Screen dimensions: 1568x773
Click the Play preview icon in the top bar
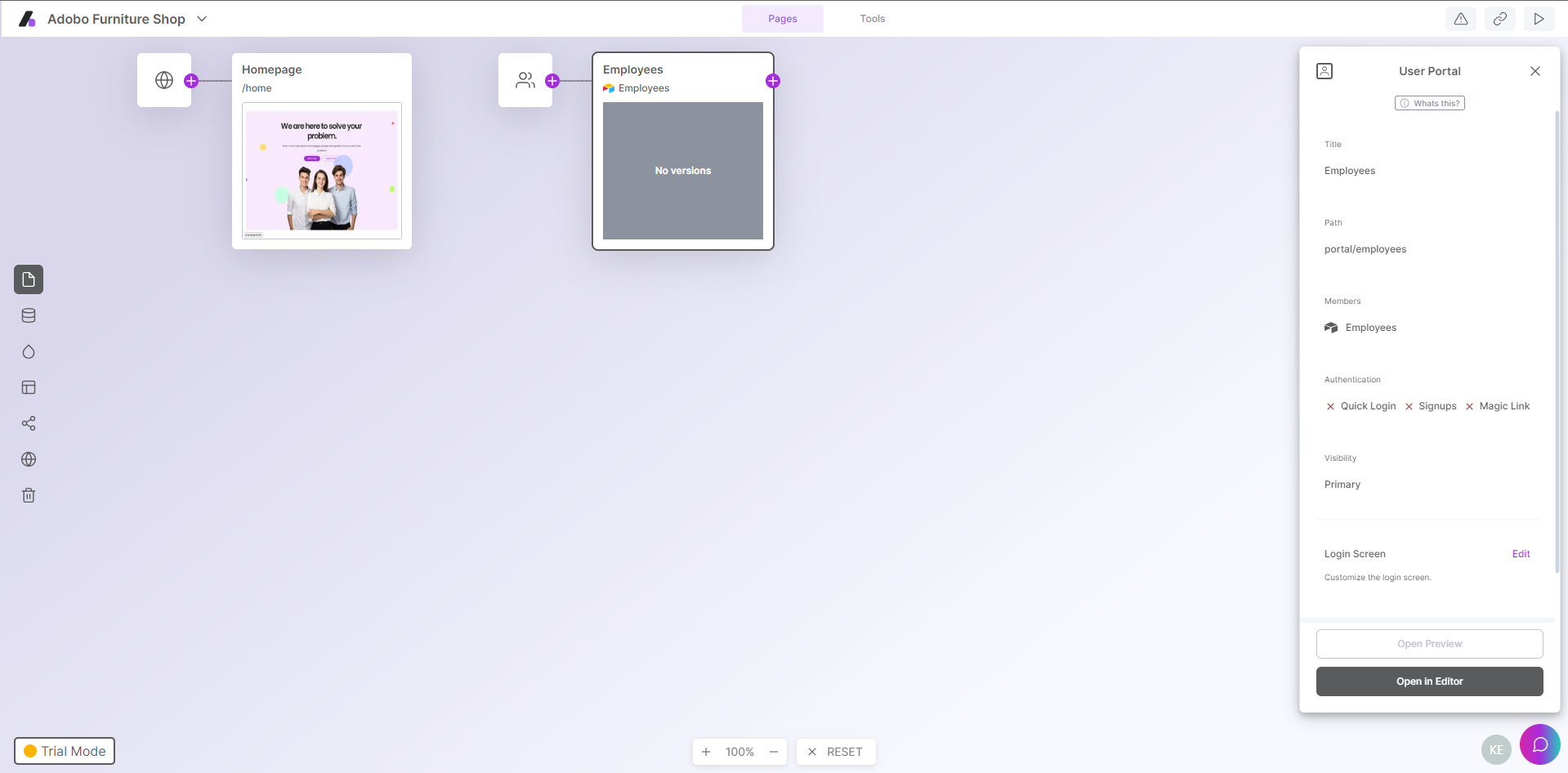[x=1539, y=19]
